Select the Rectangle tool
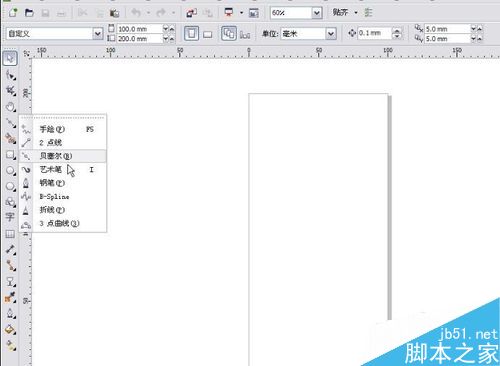500x366 pixels. [x=10, y=155]
